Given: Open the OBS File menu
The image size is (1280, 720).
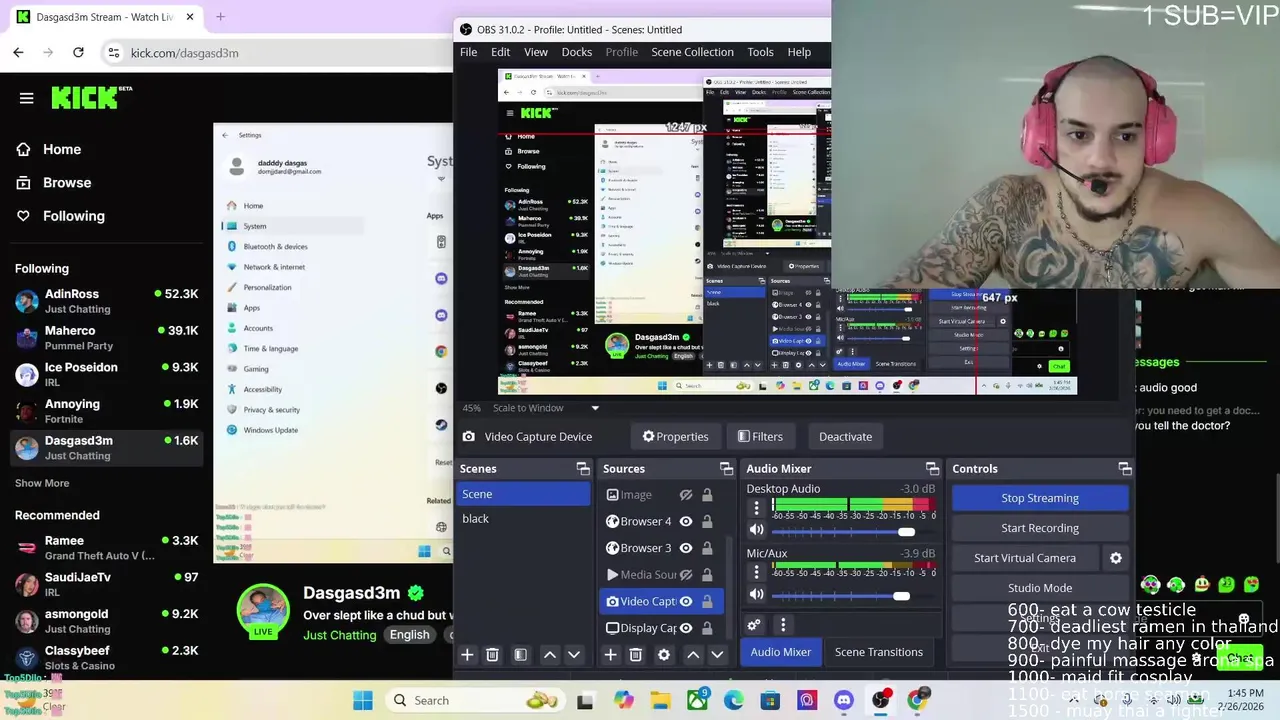Looking at the screenshot, I should 468,52.
